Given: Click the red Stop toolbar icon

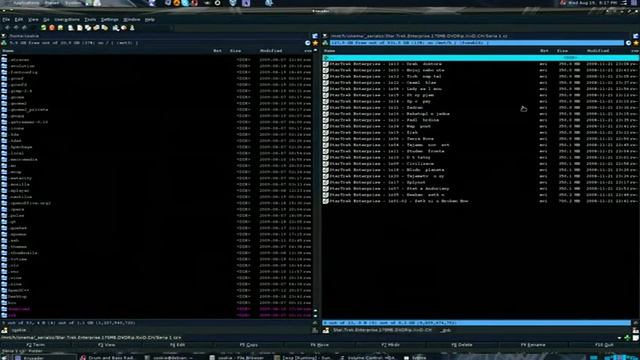Looking at the screenshot, I should pyautogui.click(x=52, y=28).
